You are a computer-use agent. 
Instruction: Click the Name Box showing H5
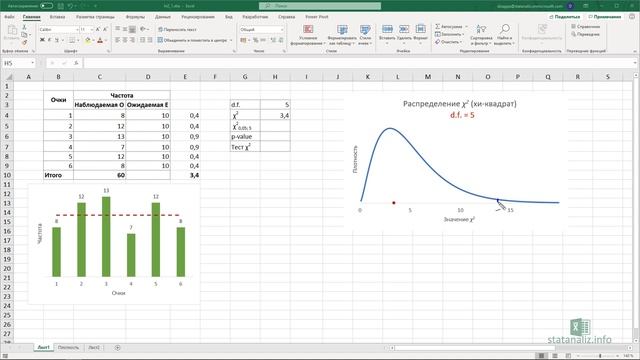click(x=18, y=63)
